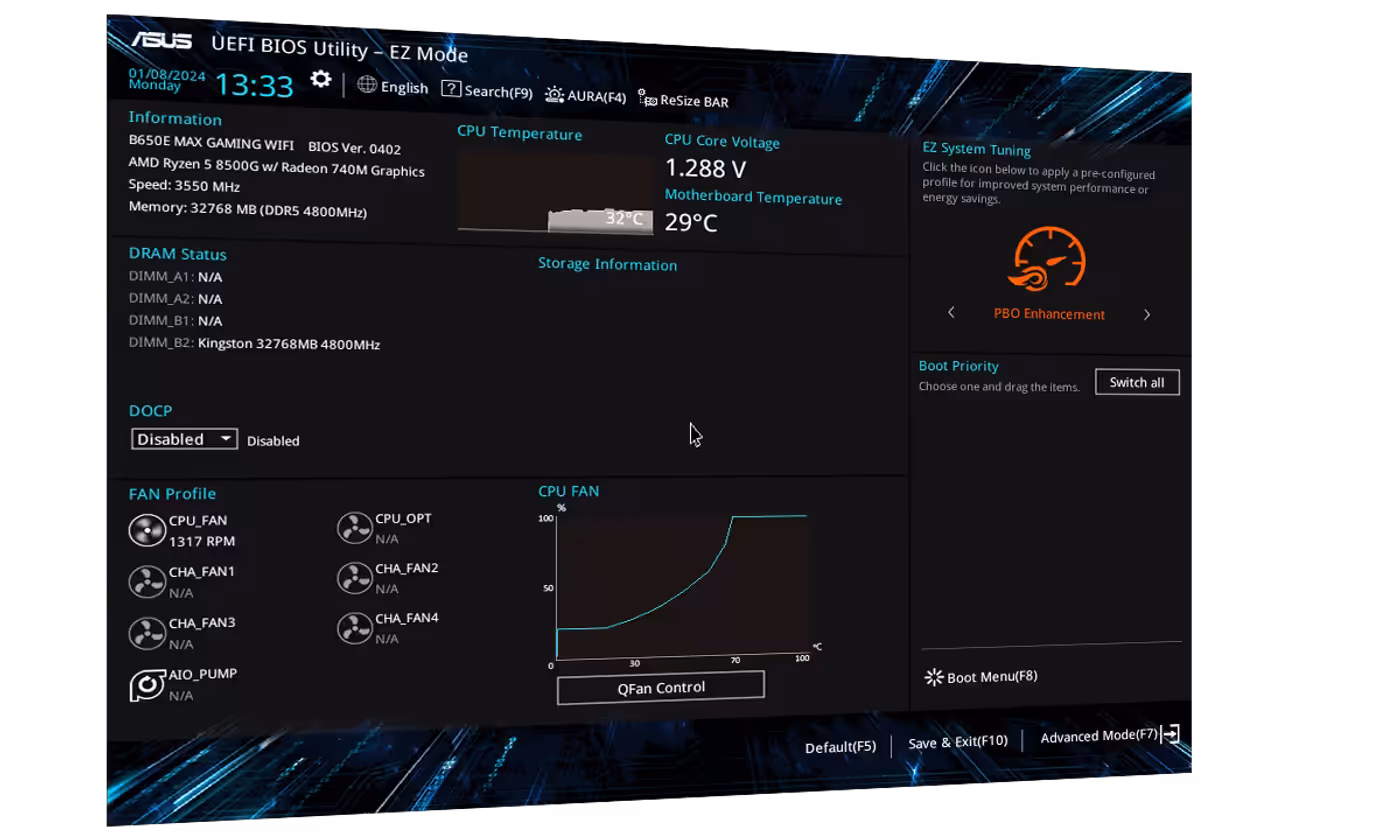Click 1317 RPM fan speed reading
The height and width of the screenshot is (840, 1400).
(202, 541)
